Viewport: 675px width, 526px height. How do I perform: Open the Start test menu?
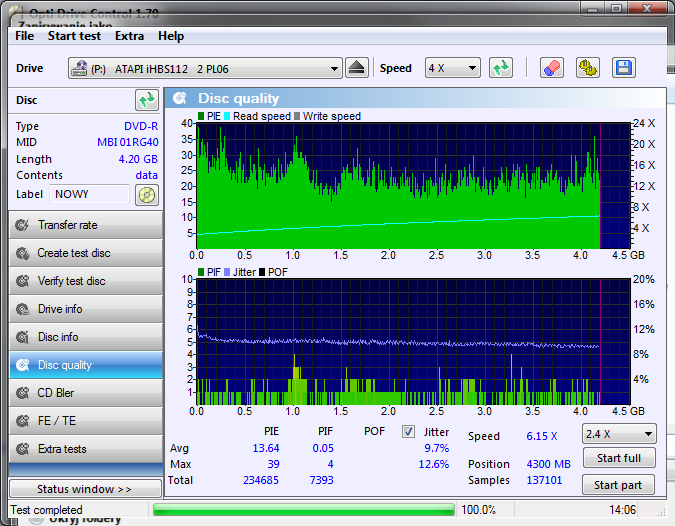pyautogui.click(x=74, y=36)
